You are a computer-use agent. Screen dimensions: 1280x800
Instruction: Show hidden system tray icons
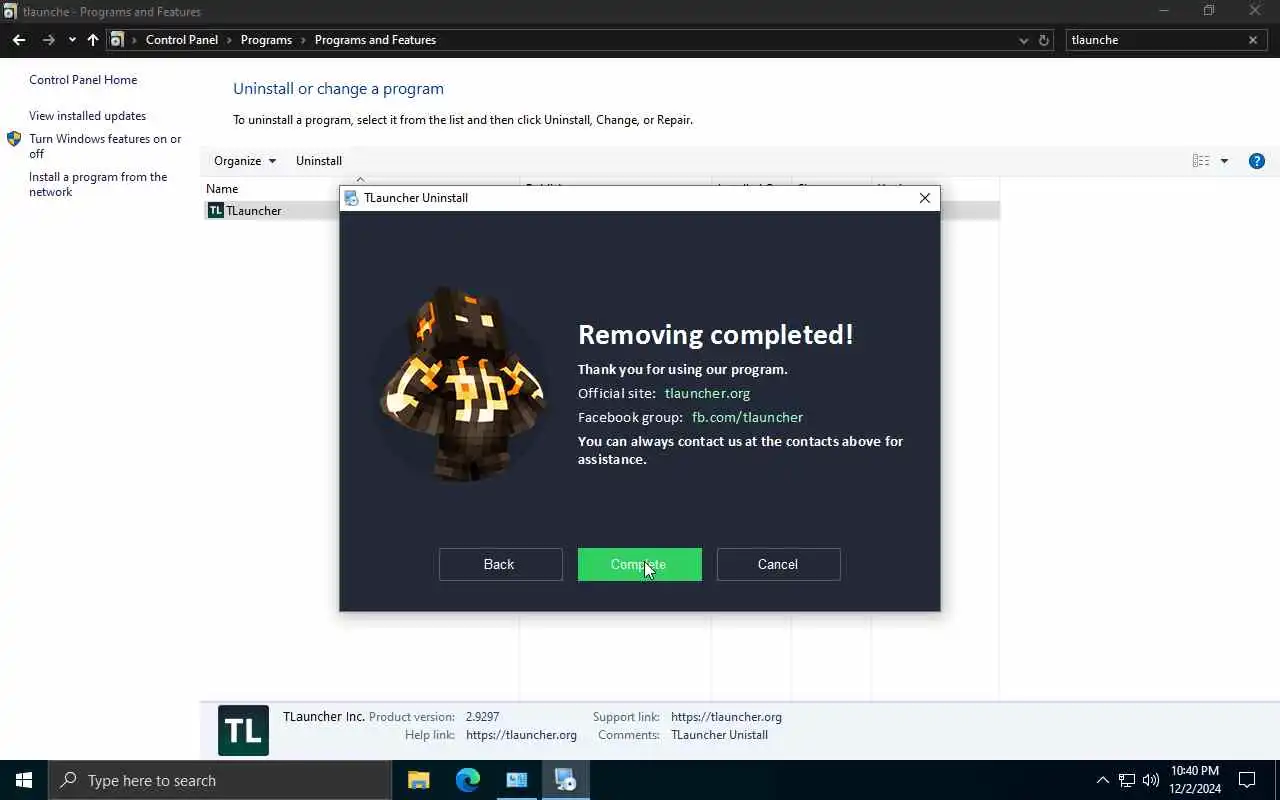[1103, 780]
